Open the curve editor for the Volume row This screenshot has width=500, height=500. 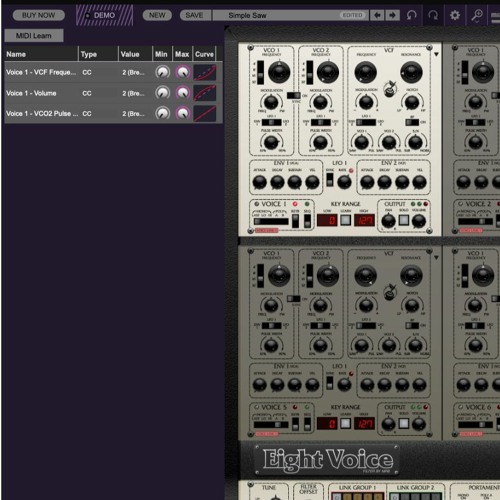point(205,93)
